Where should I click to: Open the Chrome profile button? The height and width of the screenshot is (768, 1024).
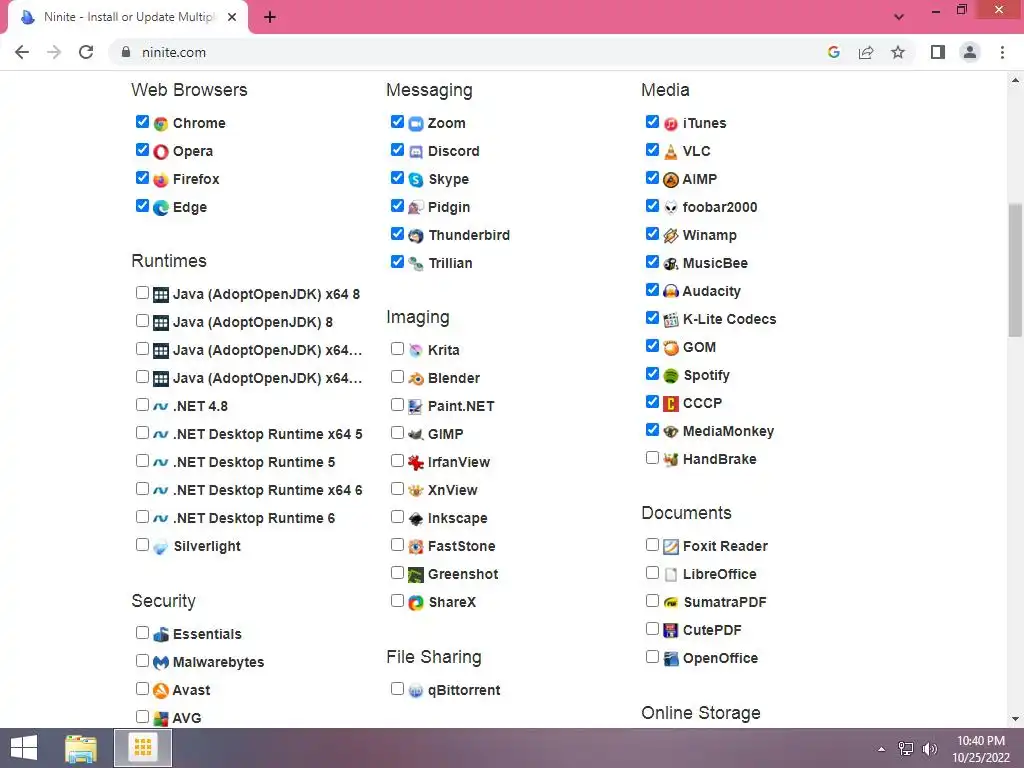click(970, 52)
